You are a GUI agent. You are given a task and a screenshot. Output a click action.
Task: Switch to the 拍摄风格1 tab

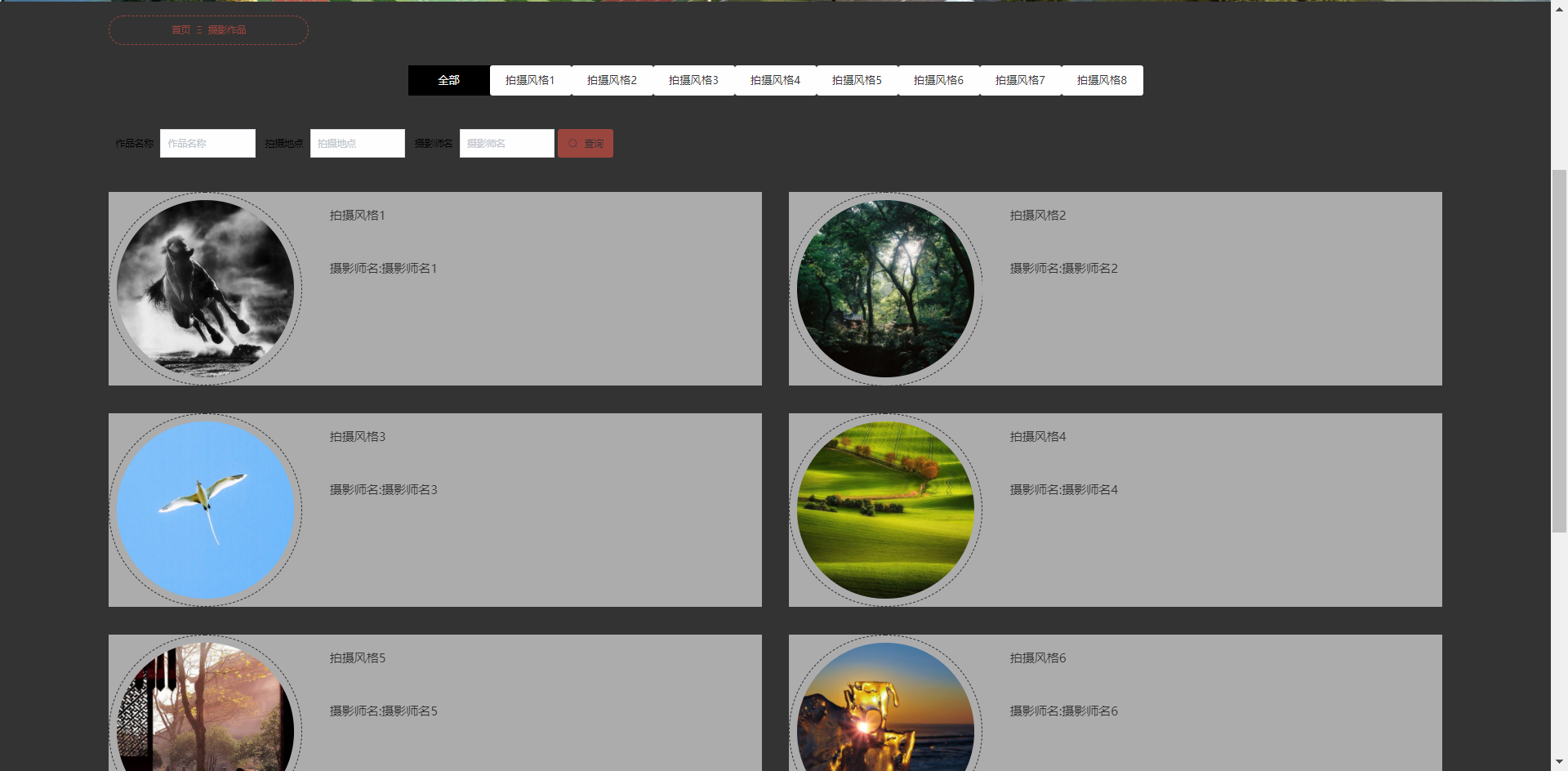[531, 80]
